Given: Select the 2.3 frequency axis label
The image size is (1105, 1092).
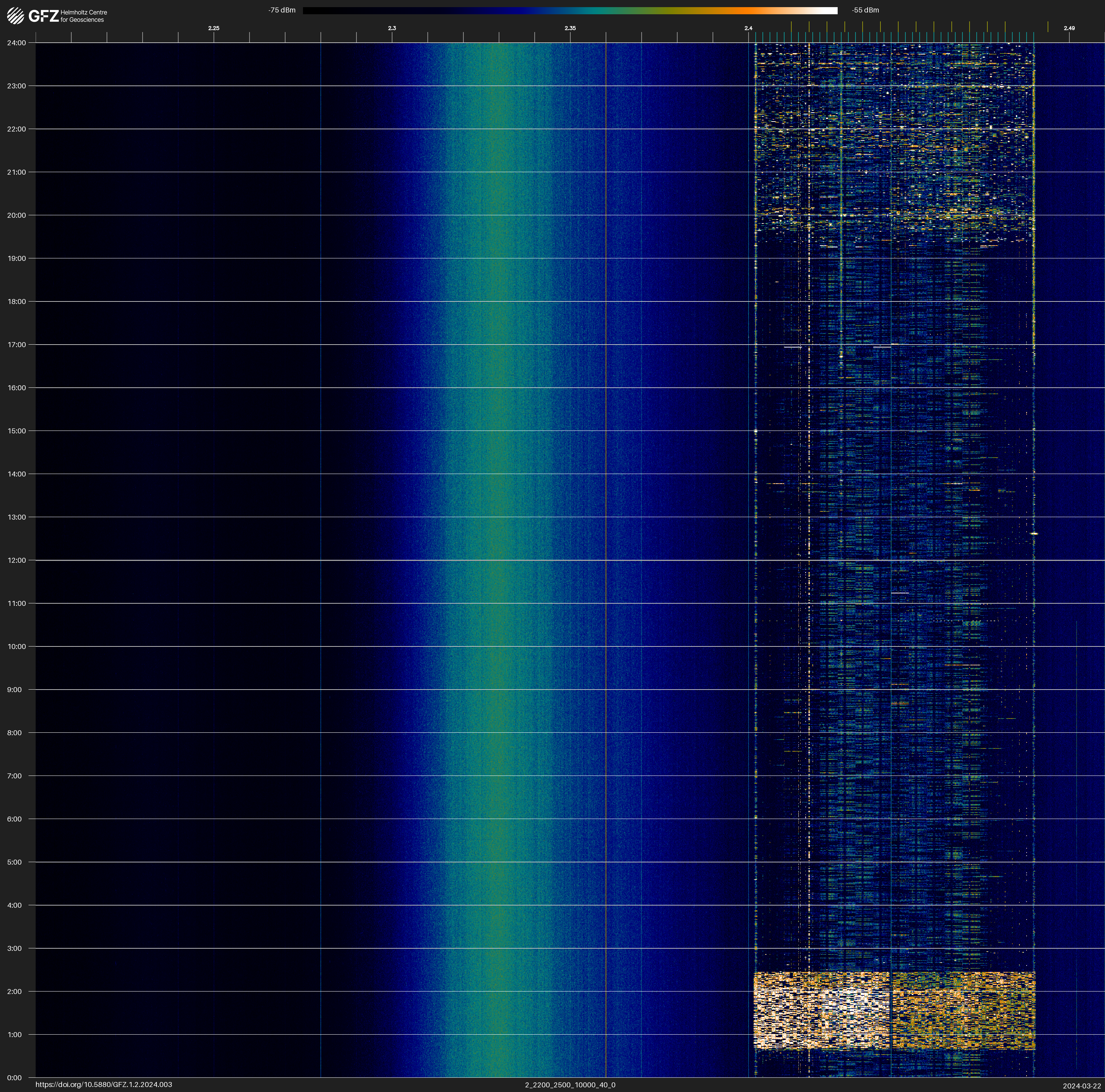Looking at the screenshot, I should 392,28.
